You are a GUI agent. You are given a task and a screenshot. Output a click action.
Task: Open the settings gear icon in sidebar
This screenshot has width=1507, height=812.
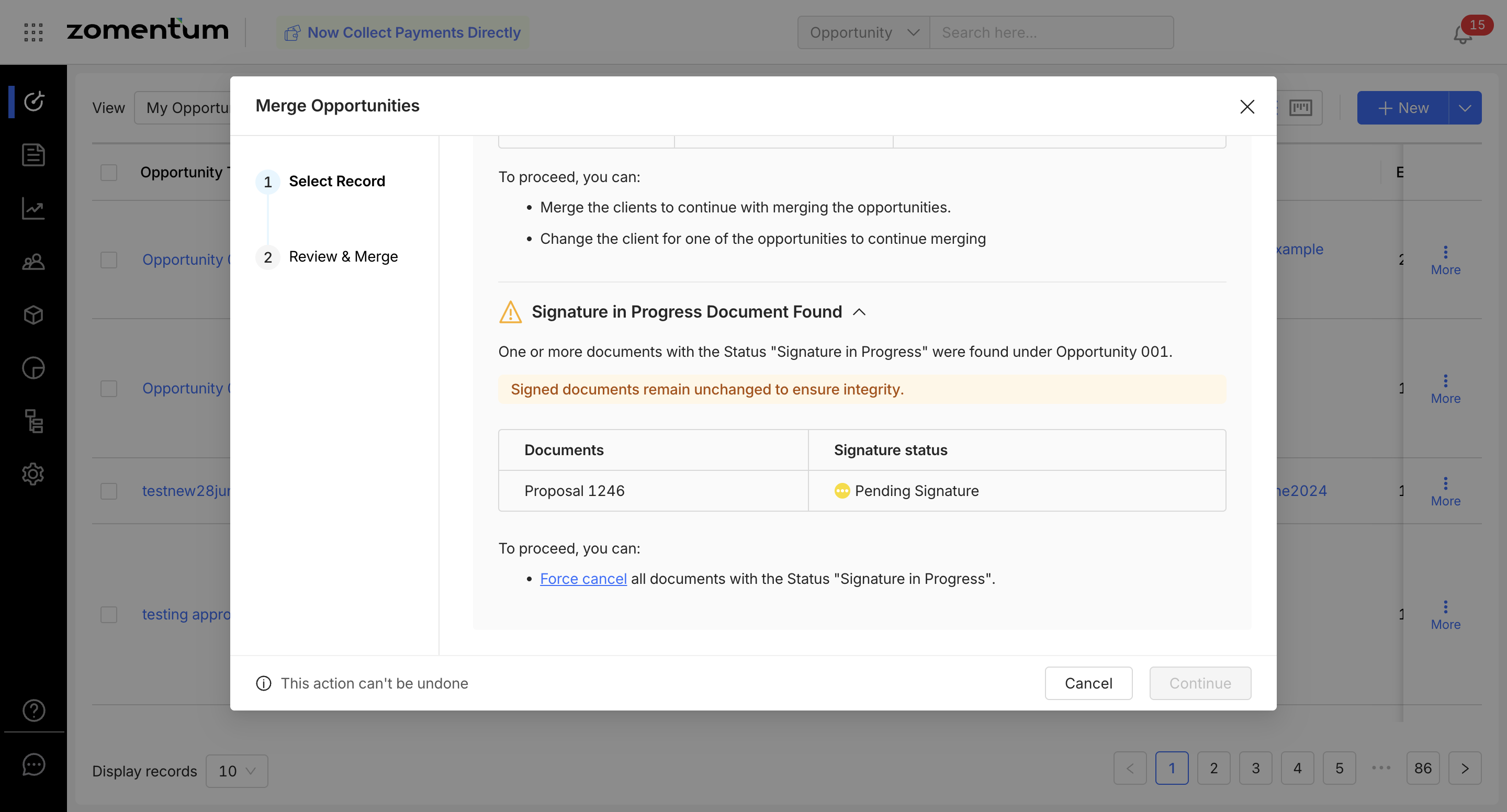click(x=33, y=474)
